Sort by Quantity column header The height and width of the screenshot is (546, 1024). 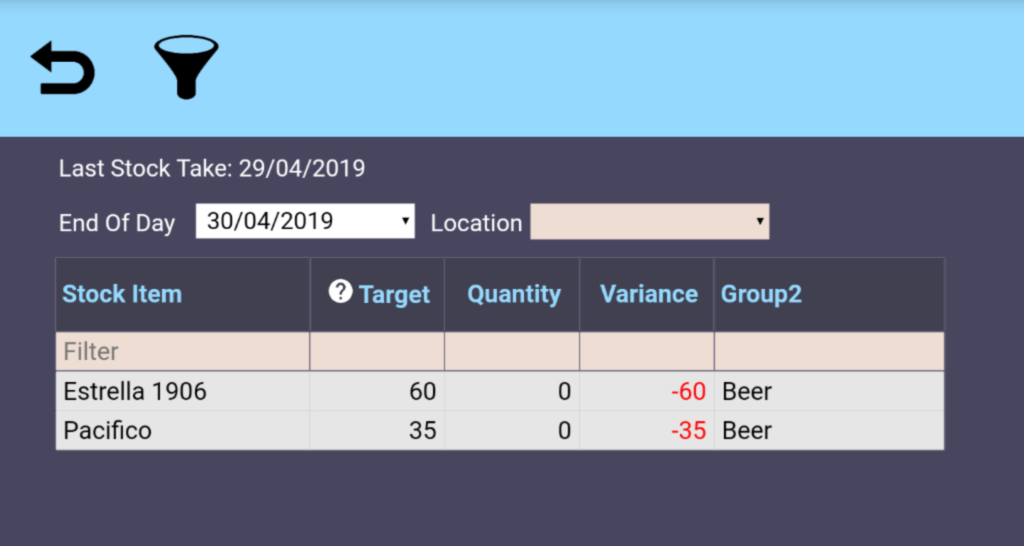pos(514,294)
